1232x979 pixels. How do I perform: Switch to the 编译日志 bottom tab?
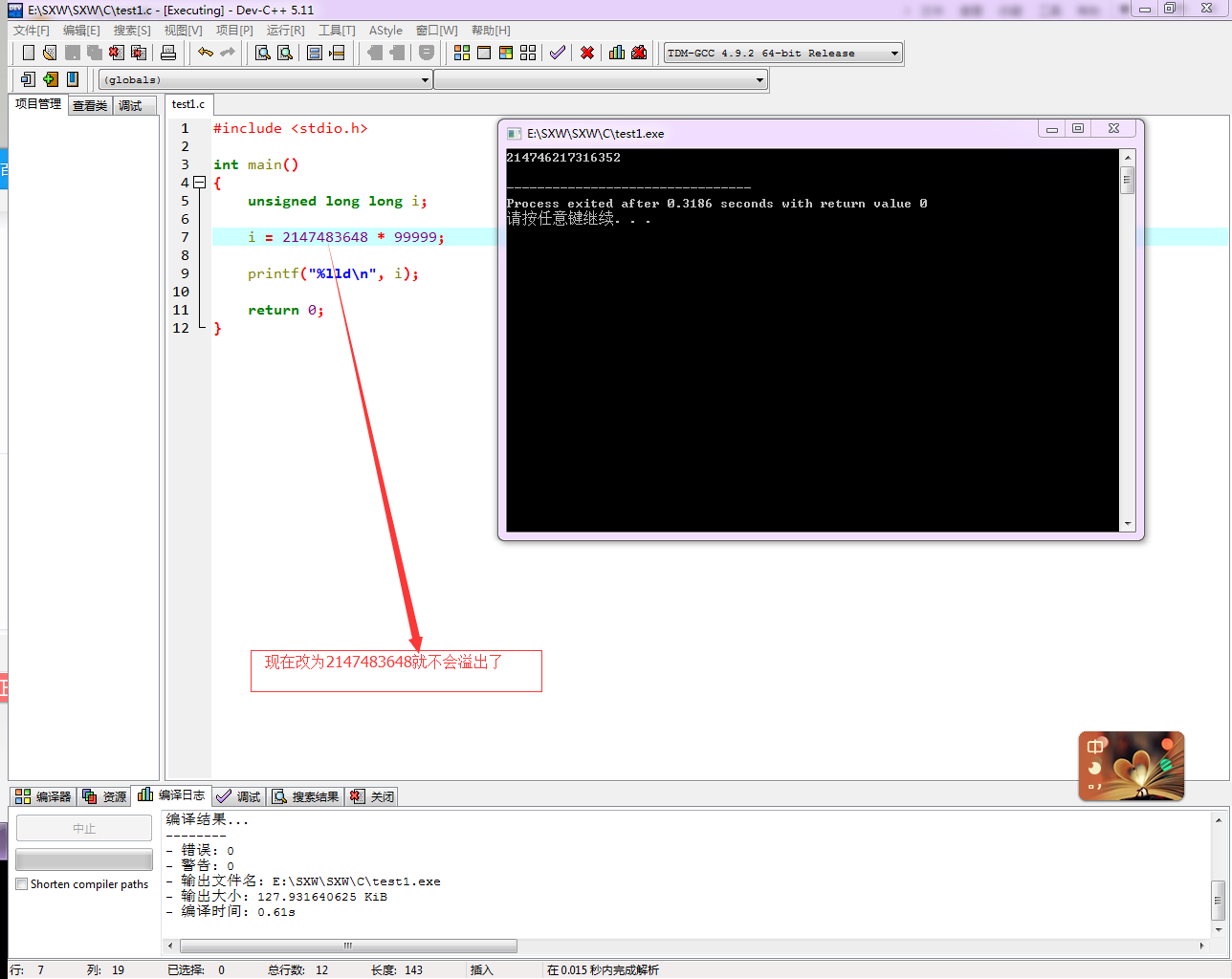tap(171, 795)
